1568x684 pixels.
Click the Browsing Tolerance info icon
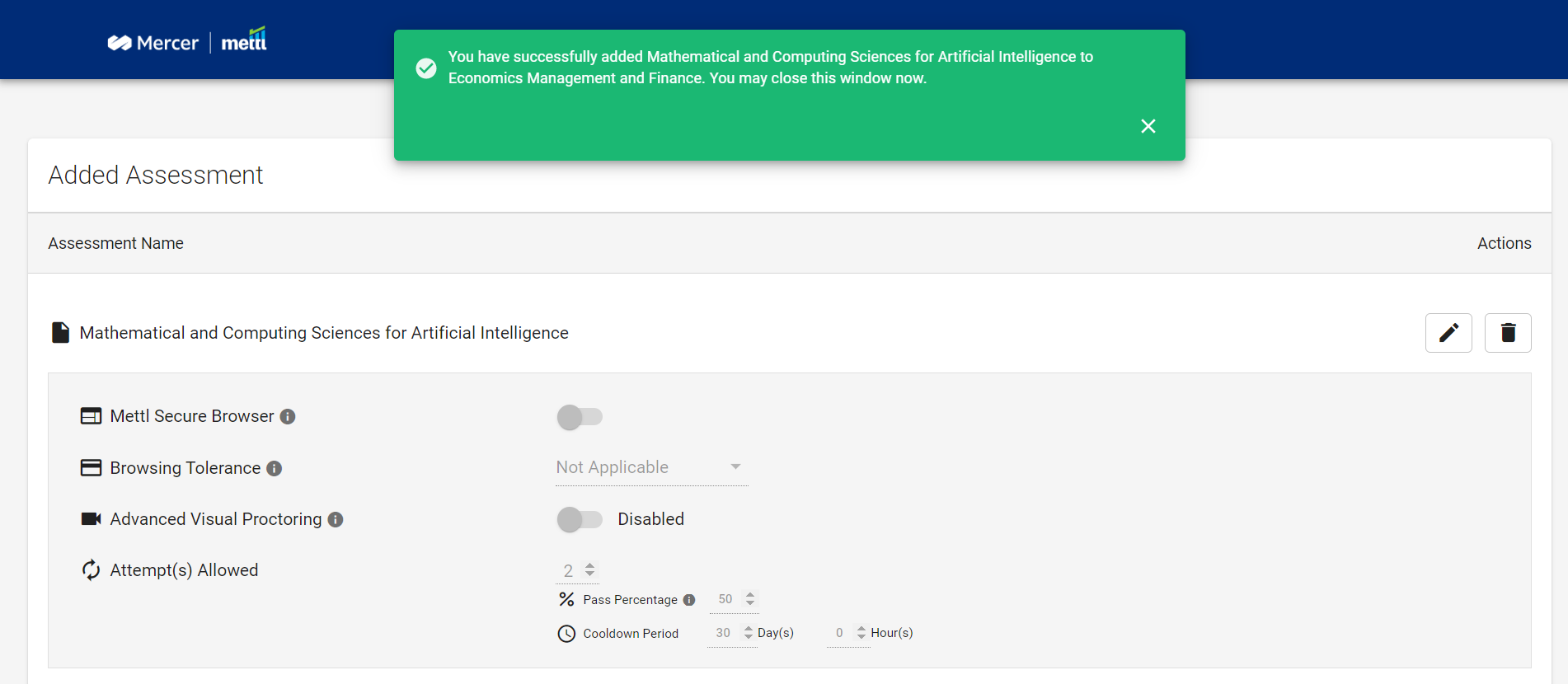coord(275,469)
